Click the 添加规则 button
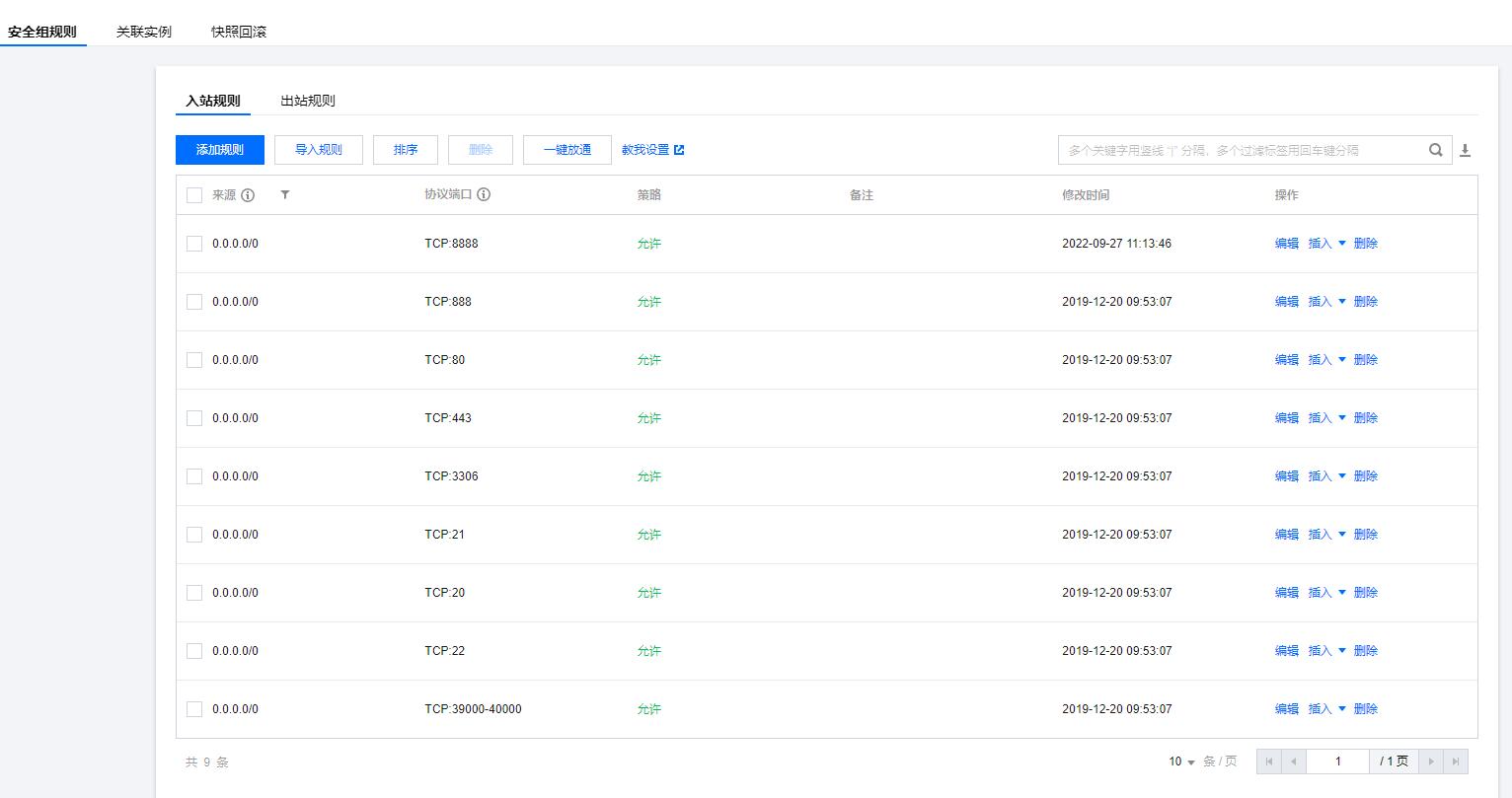The width and height of the screenshot is (1512, 798). point(220,150)
